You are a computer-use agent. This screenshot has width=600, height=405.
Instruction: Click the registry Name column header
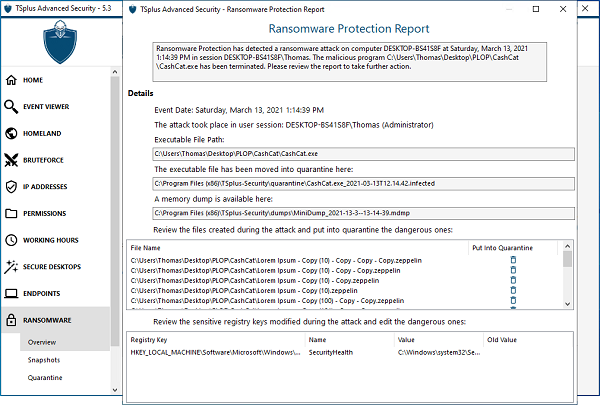350,340
